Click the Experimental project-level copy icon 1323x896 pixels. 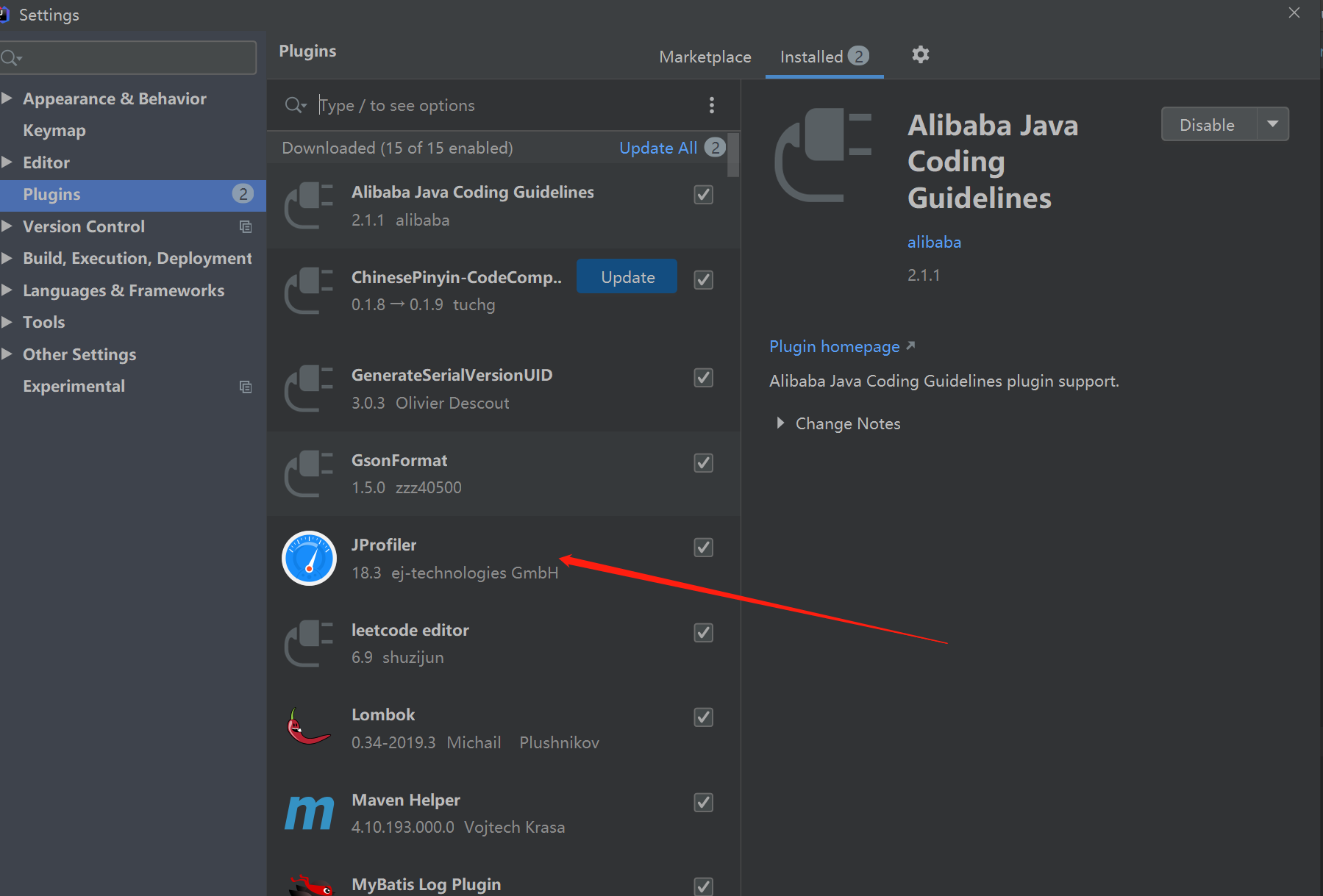(246, 387)
